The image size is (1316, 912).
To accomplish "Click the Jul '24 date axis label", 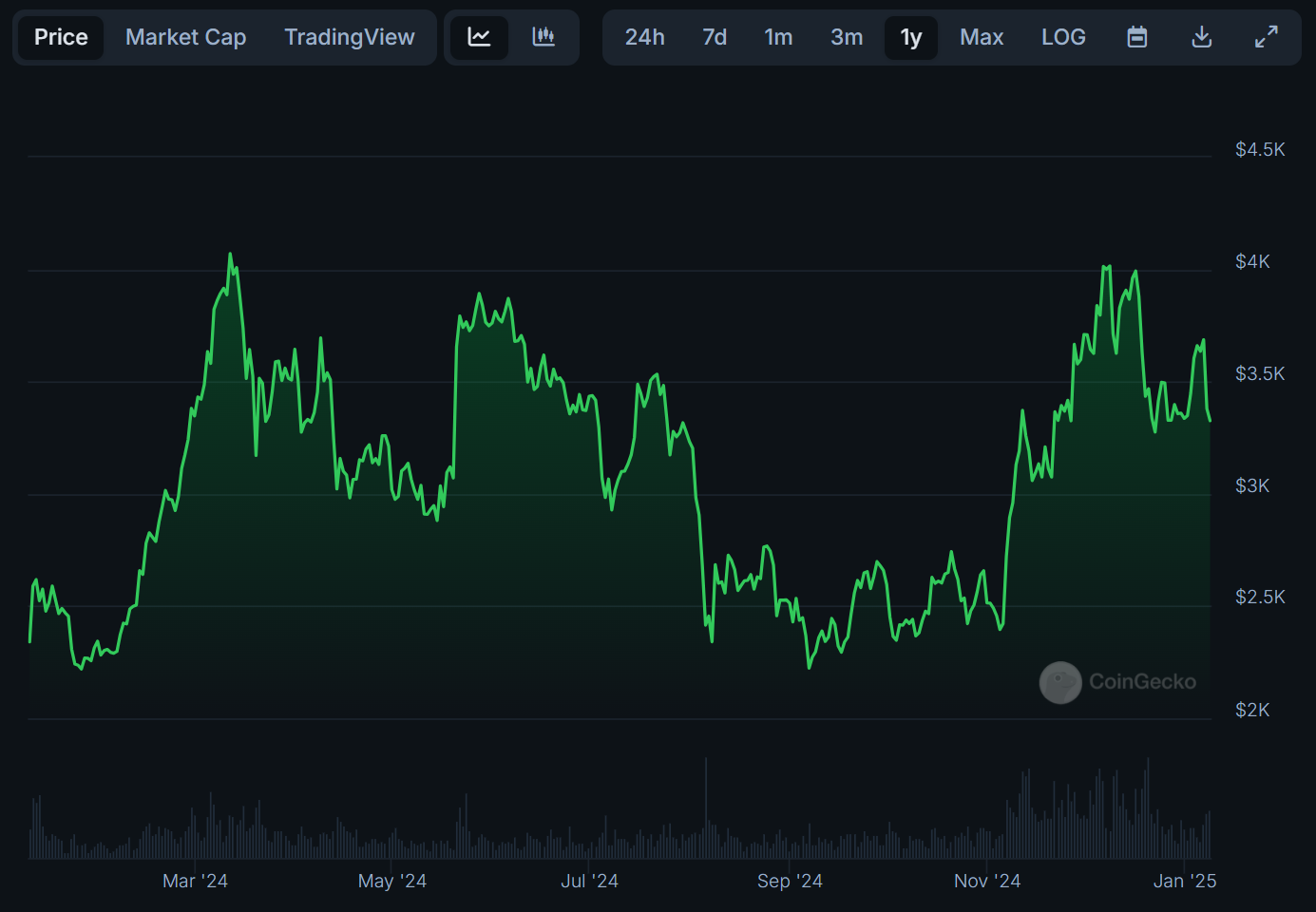I will pos(589,881).
